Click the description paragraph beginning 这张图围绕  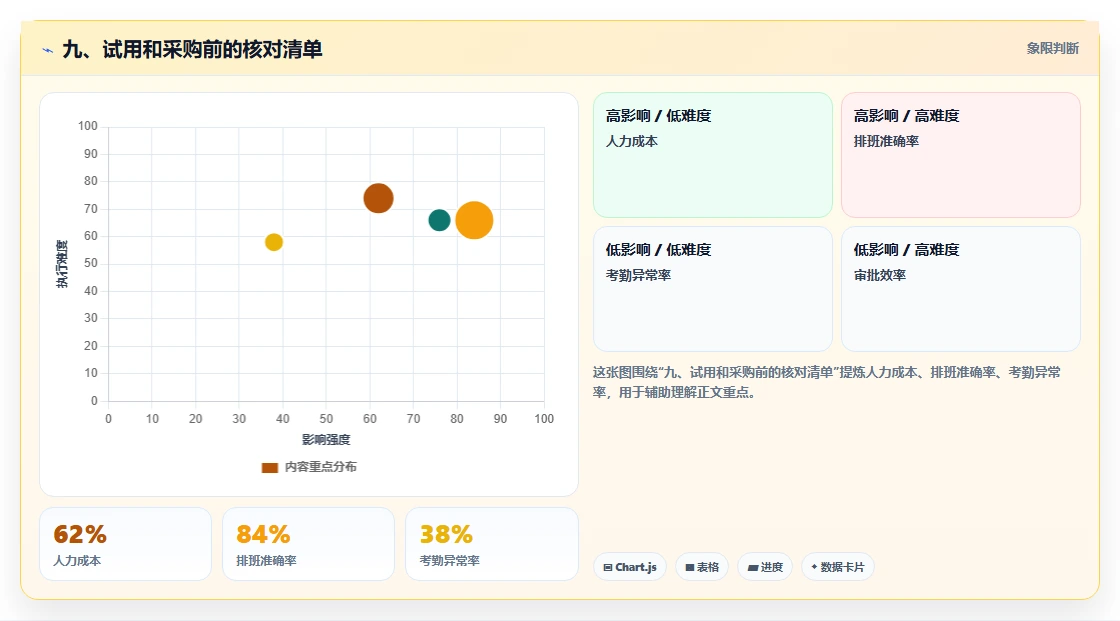826,382
